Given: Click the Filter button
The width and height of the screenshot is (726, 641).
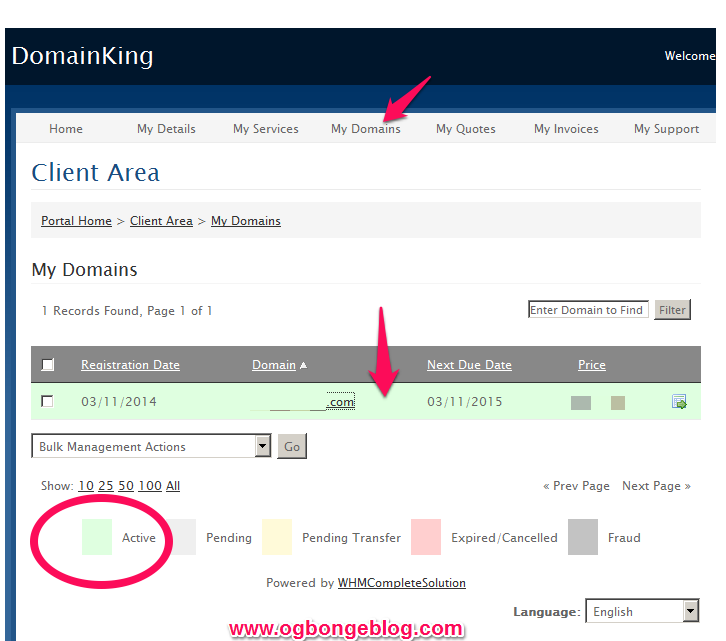Looking at the screenshot, I should (x=672, y=310).
